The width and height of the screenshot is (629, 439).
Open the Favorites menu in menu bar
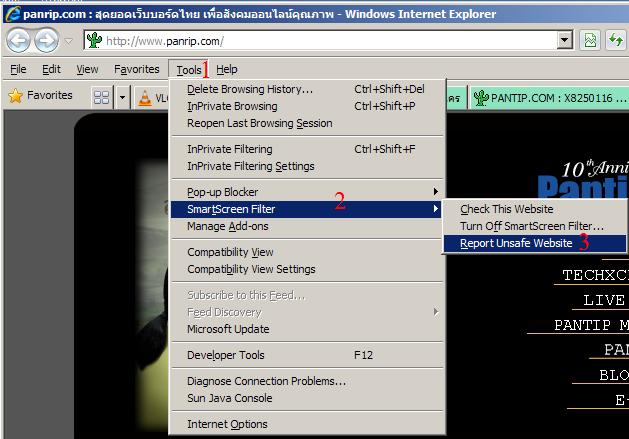click(x=136, y=69)
